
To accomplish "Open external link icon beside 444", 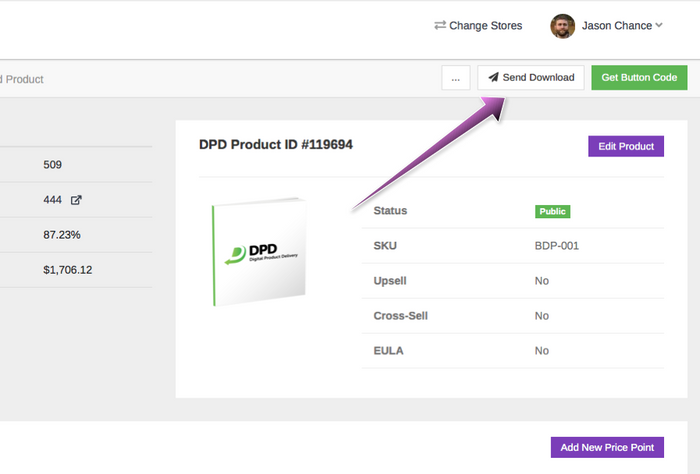I will 76,200.
